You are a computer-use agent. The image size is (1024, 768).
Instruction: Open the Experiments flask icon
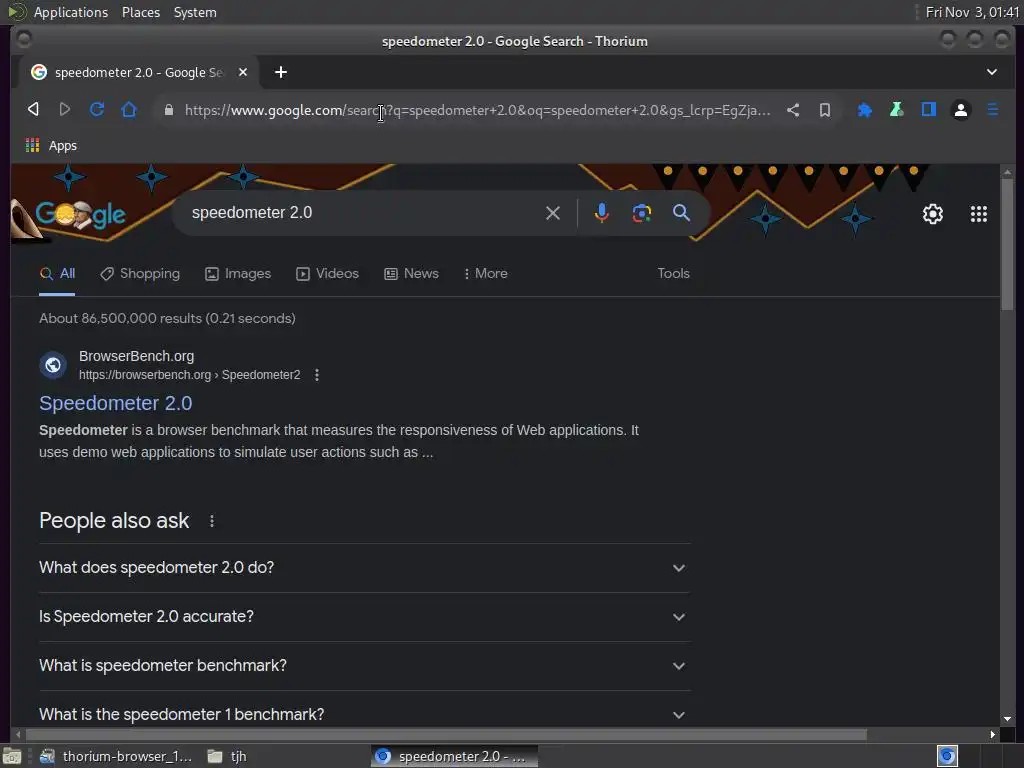(x=897, y=110)
